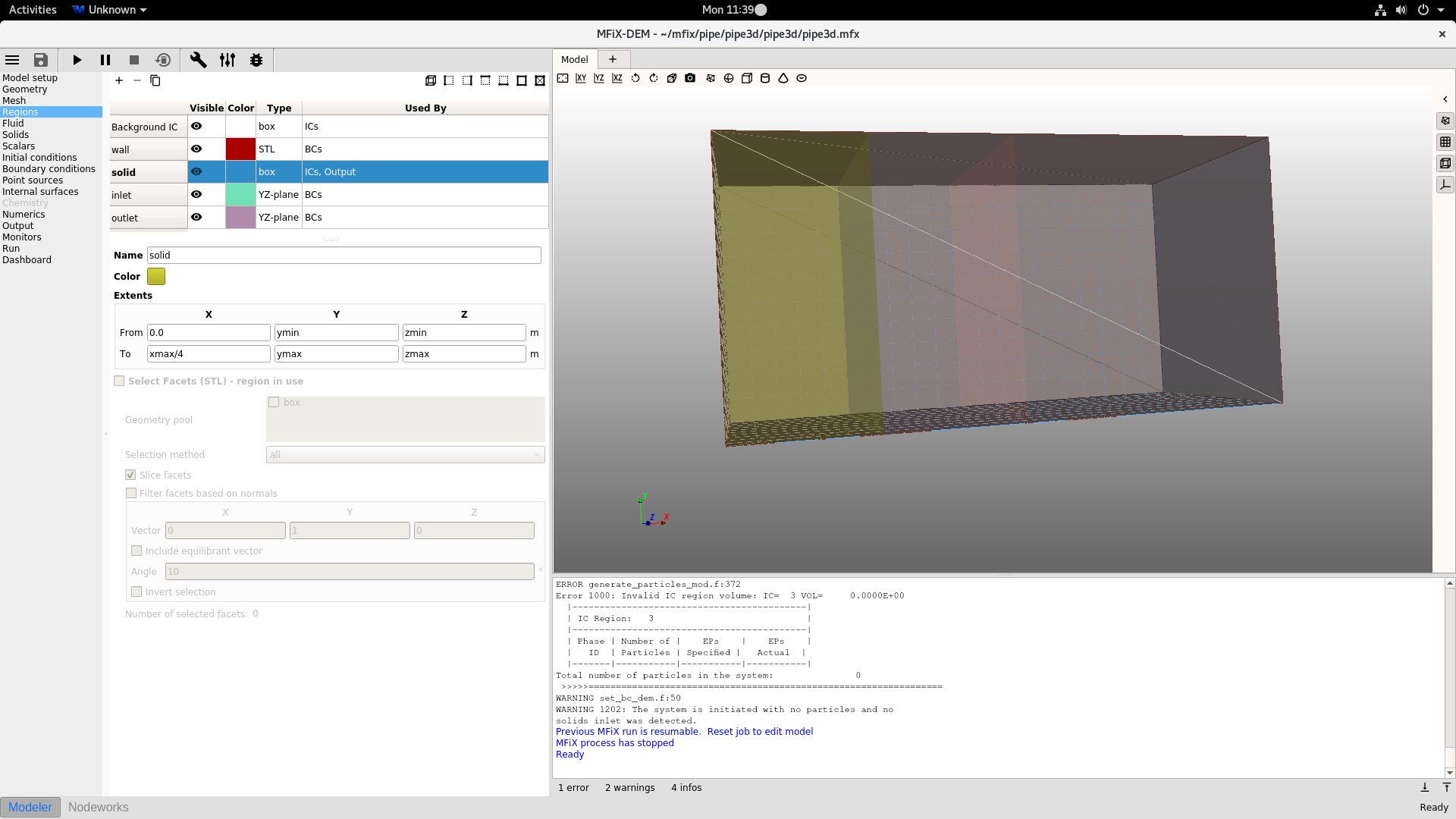This screenshot has height=819, width=1456.
Task: Collapse the visualization side panel chevron
Action: click(x=1445, y=99)
